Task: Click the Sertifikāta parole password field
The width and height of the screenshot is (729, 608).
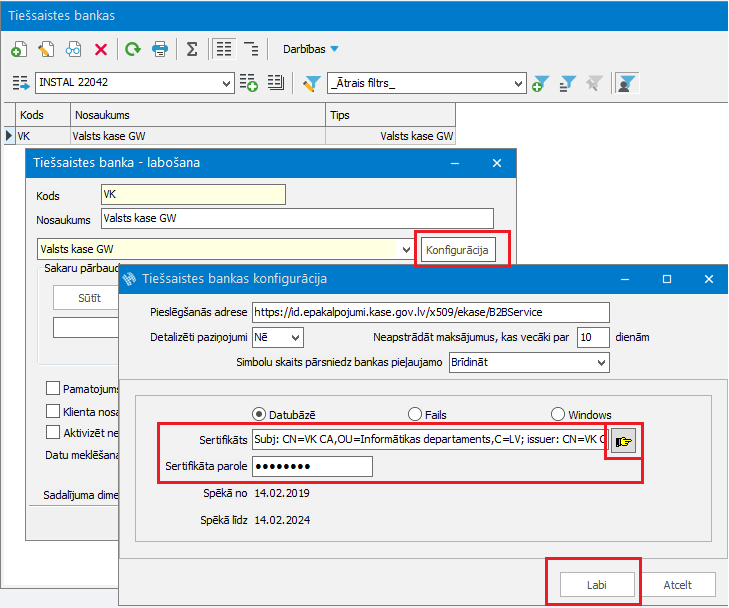Action: coord(312,467)
